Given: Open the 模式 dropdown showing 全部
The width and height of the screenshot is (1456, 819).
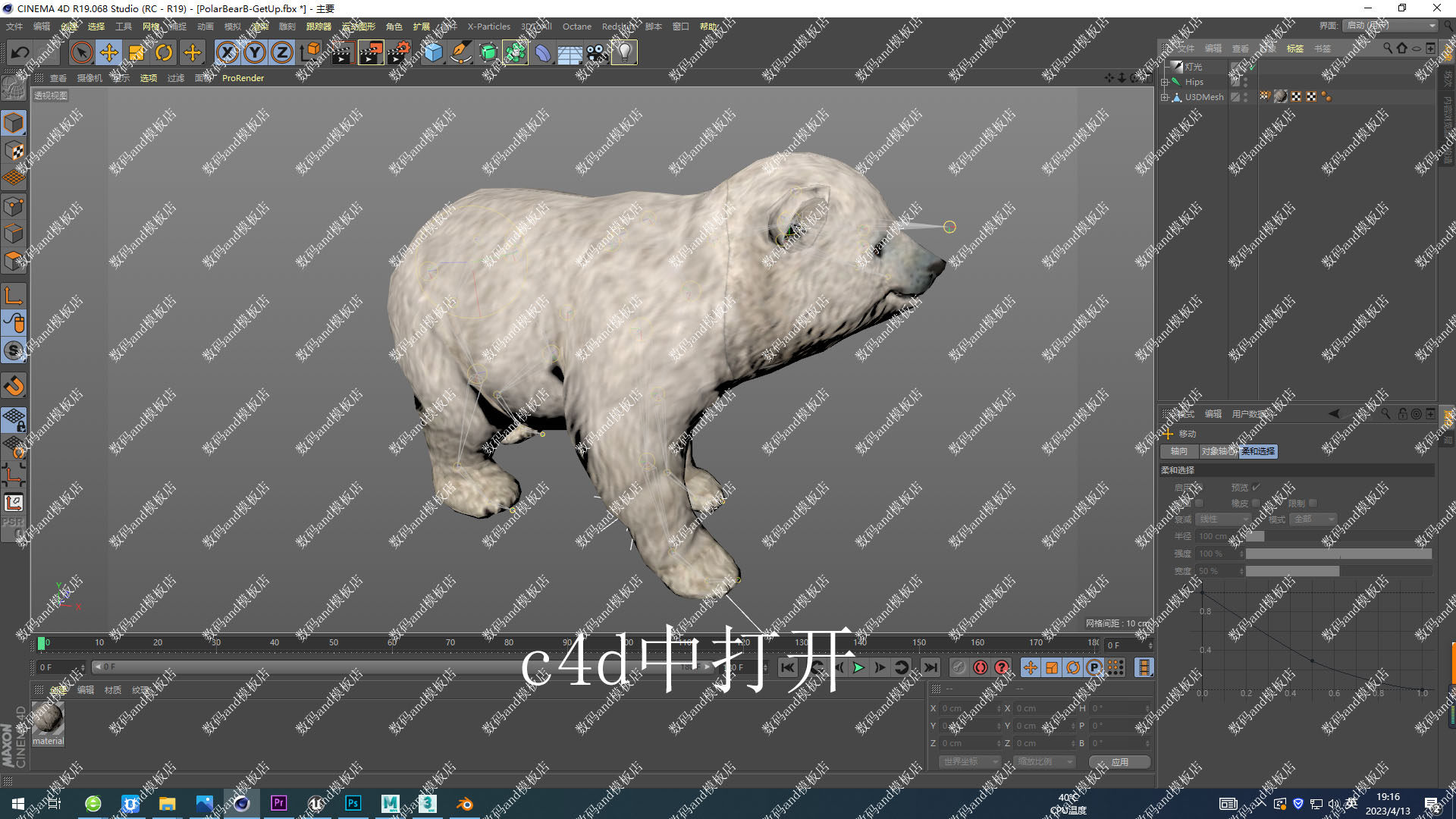Looking at the screenshot, I should 1313,519.
